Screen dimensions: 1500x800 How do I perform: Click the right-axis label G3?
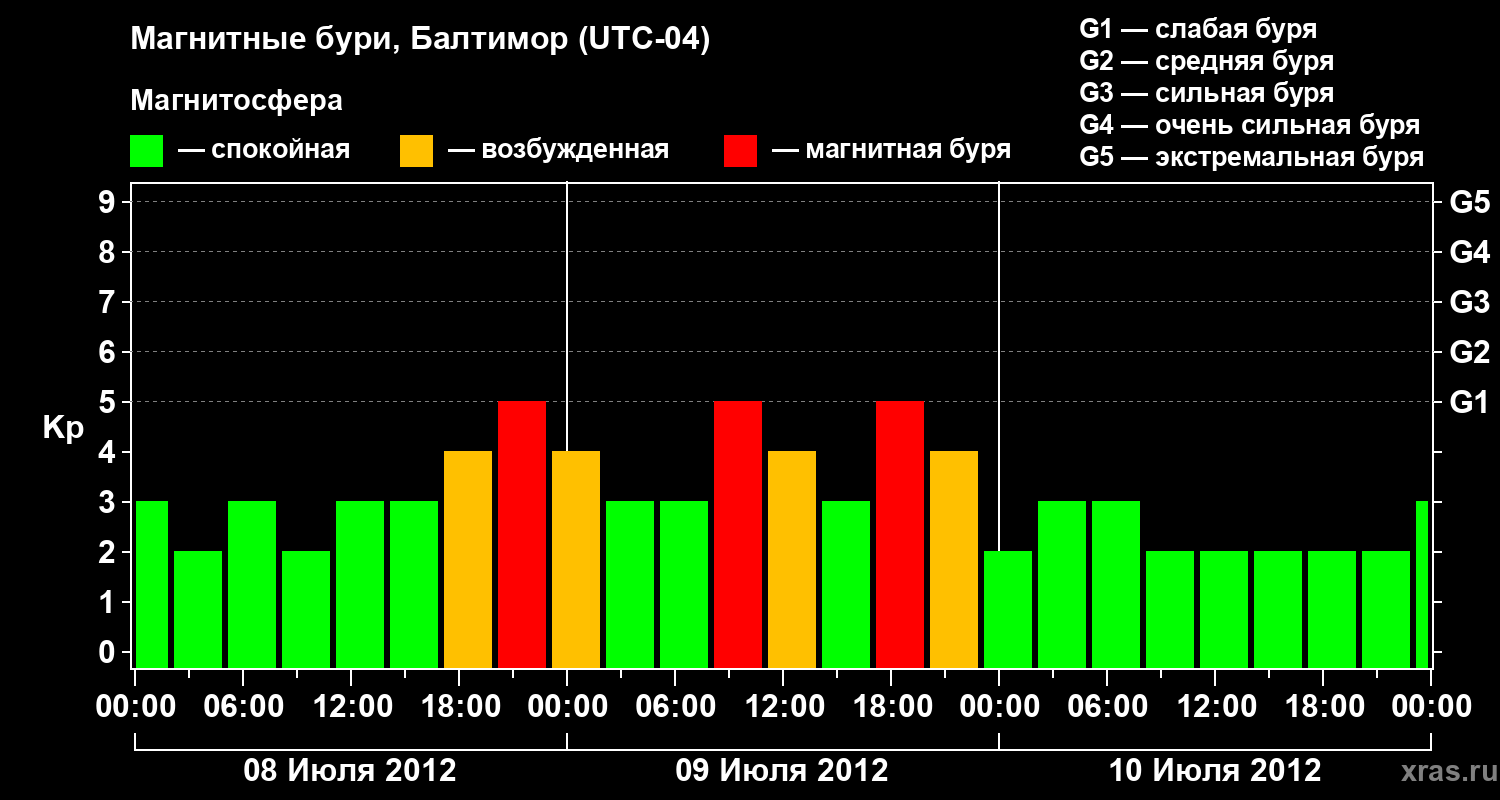(1470, 303)
